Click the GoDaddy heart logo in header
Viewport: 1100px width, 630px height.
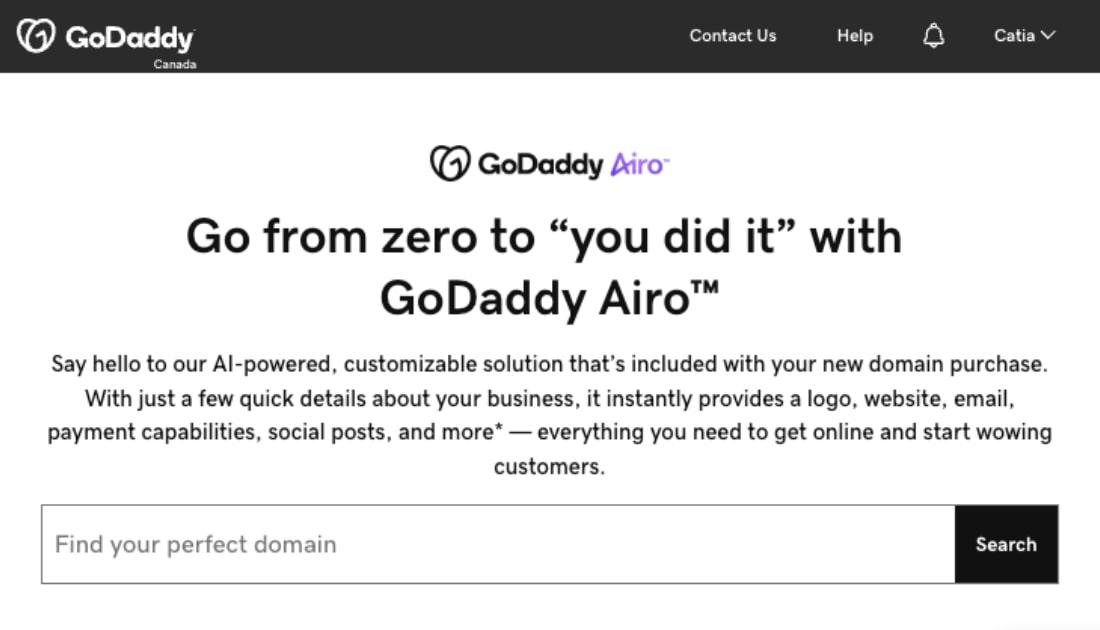coord(36,36)
